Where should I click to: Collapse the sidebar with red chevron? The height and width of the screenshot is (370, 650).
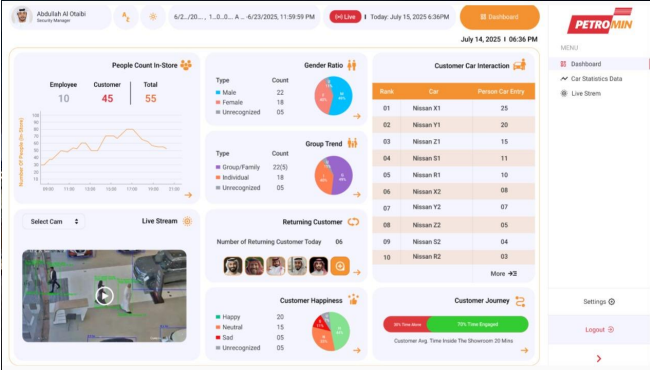tap(599, 358)
